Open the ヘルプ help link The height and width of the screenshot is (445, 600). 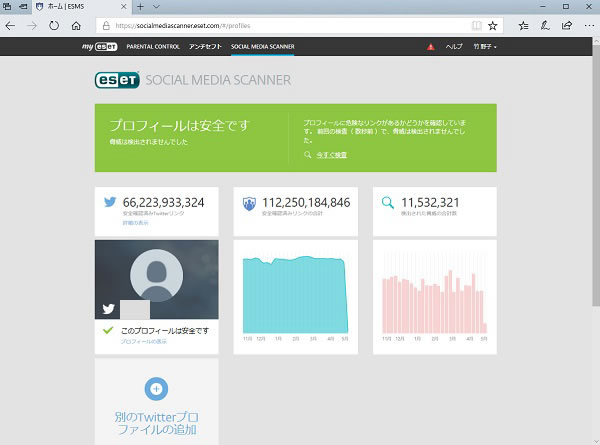(x=454, y=46)
